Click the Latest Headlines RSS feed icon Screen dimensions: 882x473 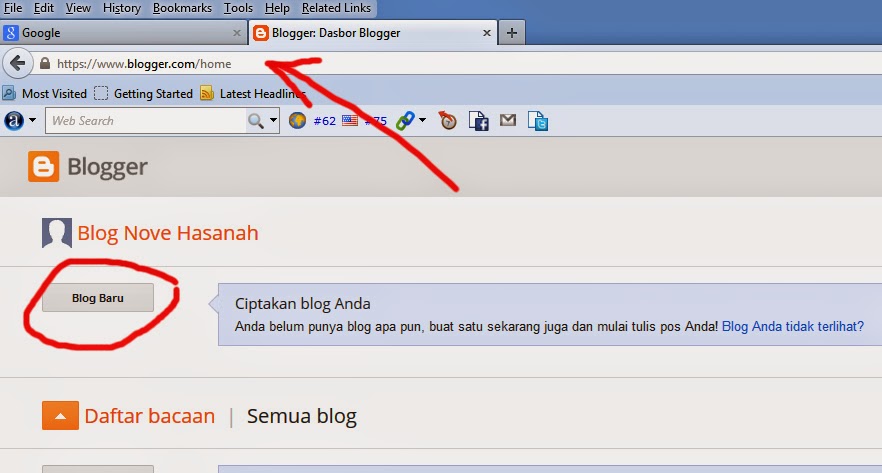point(207,93)
